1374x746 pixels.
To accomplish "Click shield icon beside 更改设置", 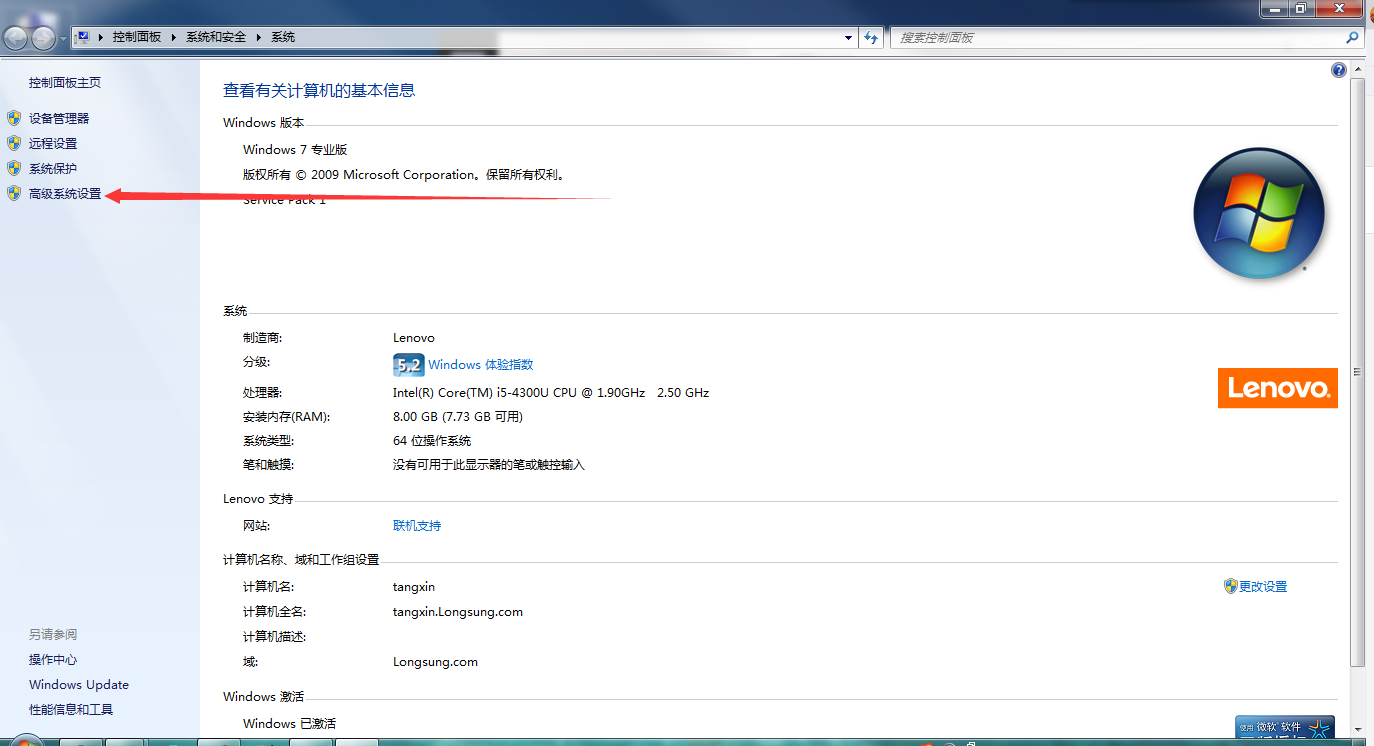I will [1231, 586].
